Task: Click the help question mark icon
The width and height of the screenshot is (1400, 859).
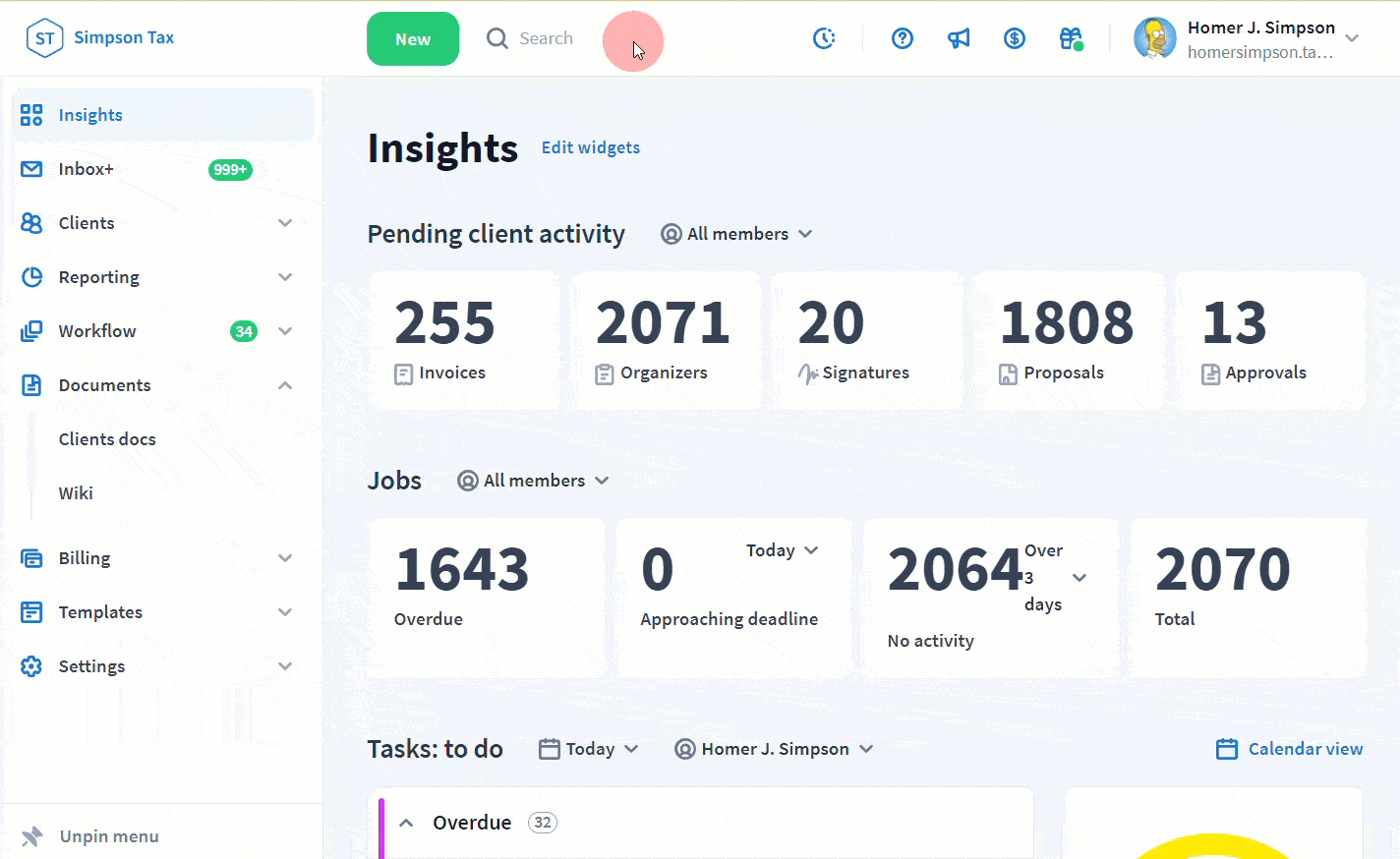Action: click(903, 38)
